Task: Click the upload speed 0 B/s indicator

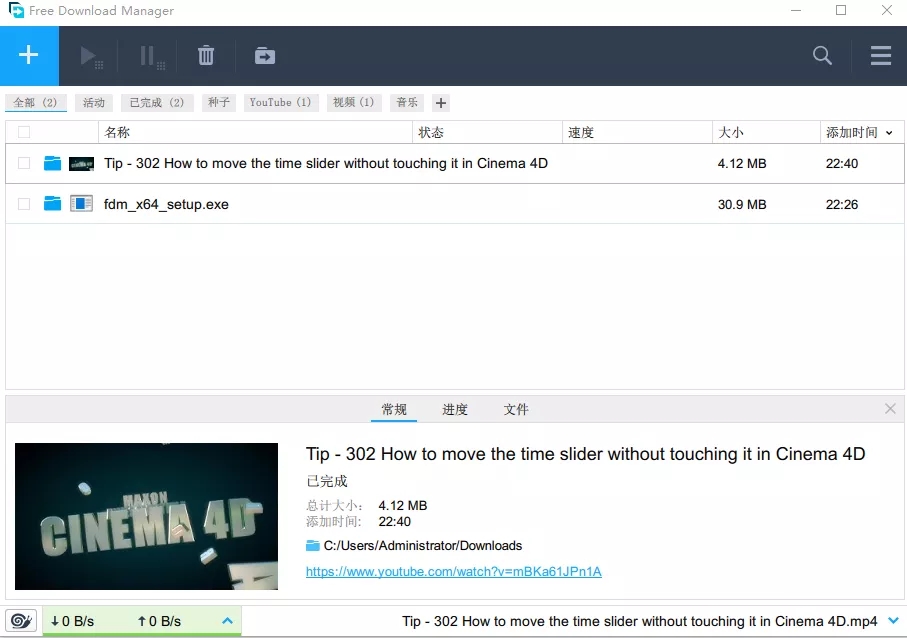Action: (x=159, y=621)
